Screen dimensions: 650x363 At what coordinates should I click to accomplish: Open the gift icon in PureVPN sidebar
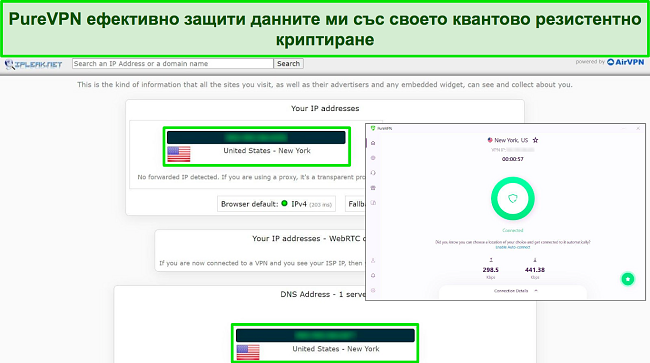(373, 188)
